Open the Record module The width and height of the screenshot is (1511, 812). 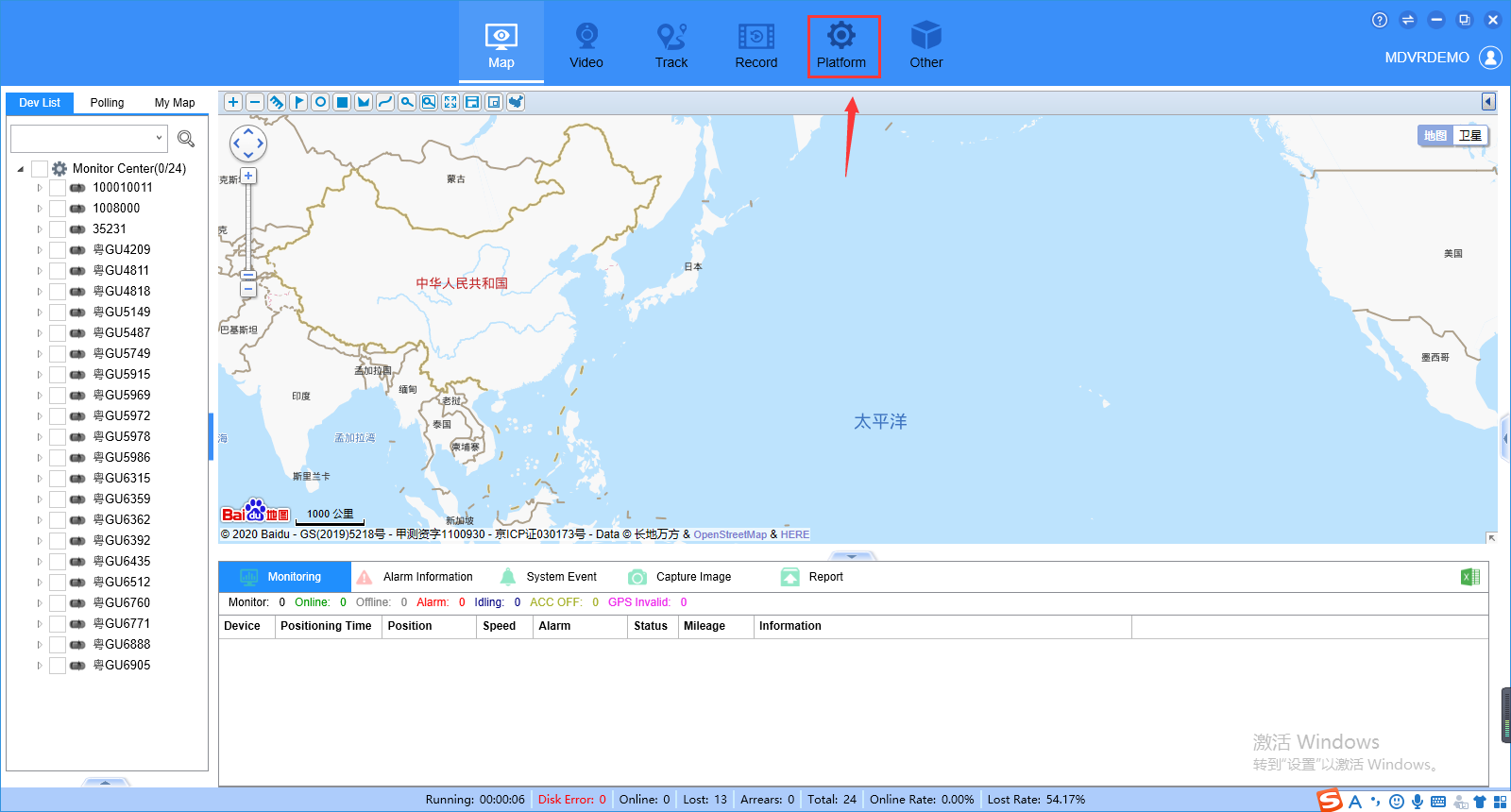click(756, 44)
